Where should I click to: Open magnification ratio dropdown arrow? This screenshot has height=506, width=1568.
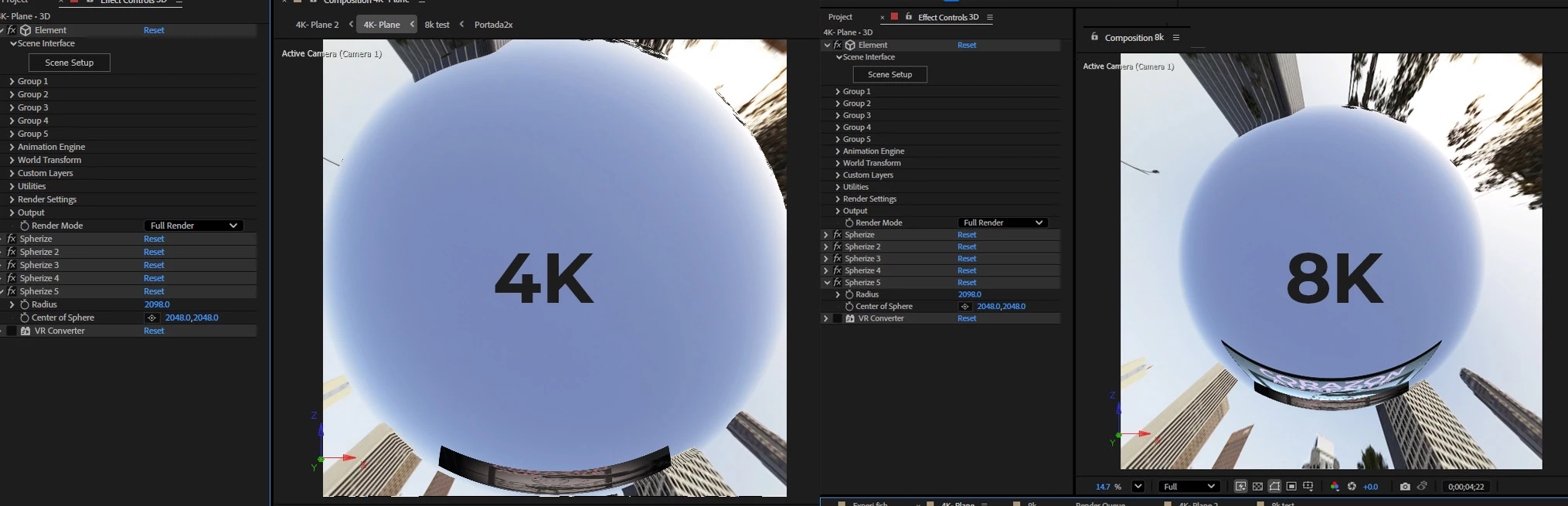1138,487
